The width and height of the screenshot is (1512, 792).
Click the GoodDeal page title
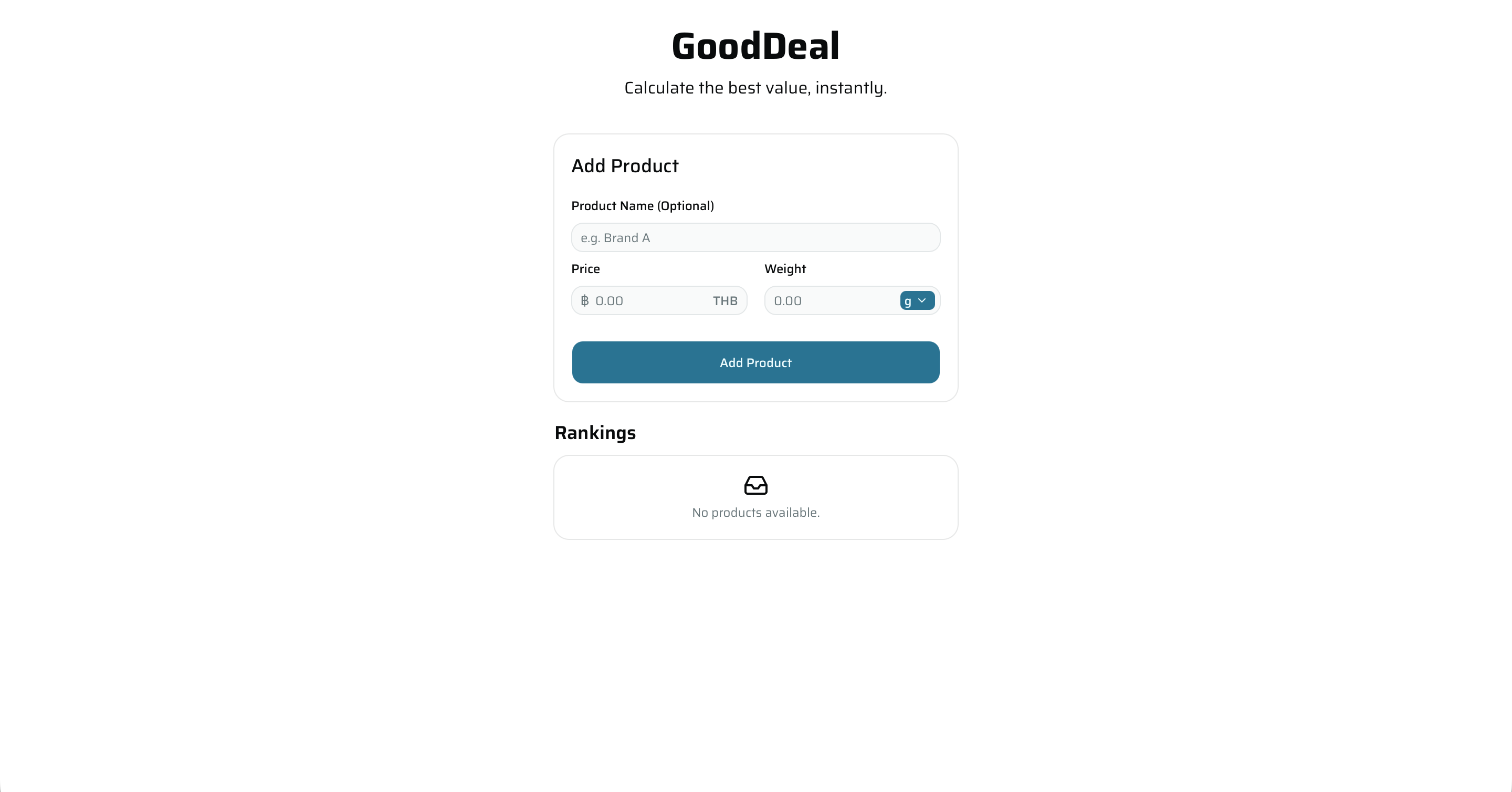pos(755,46)
